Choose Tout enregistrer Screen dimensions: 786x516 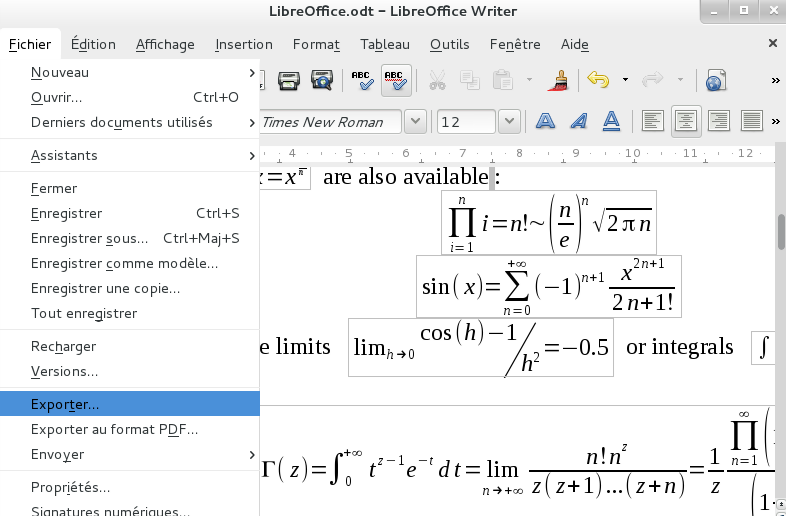coord(130,313)
